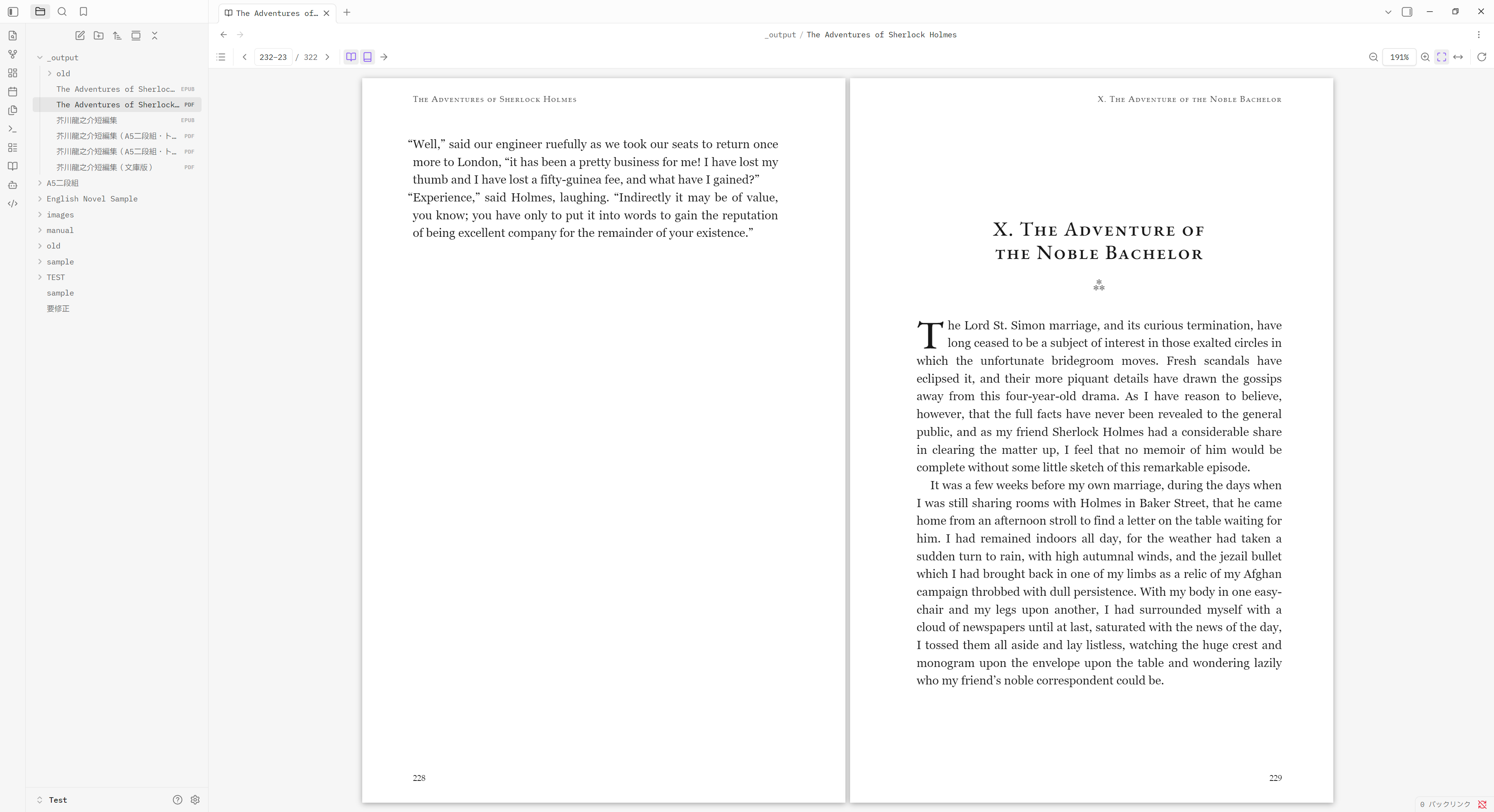The height and width of the screenshot is (812, 1494).
Task: Toggle single-page view mode
Action: (368, 57)
